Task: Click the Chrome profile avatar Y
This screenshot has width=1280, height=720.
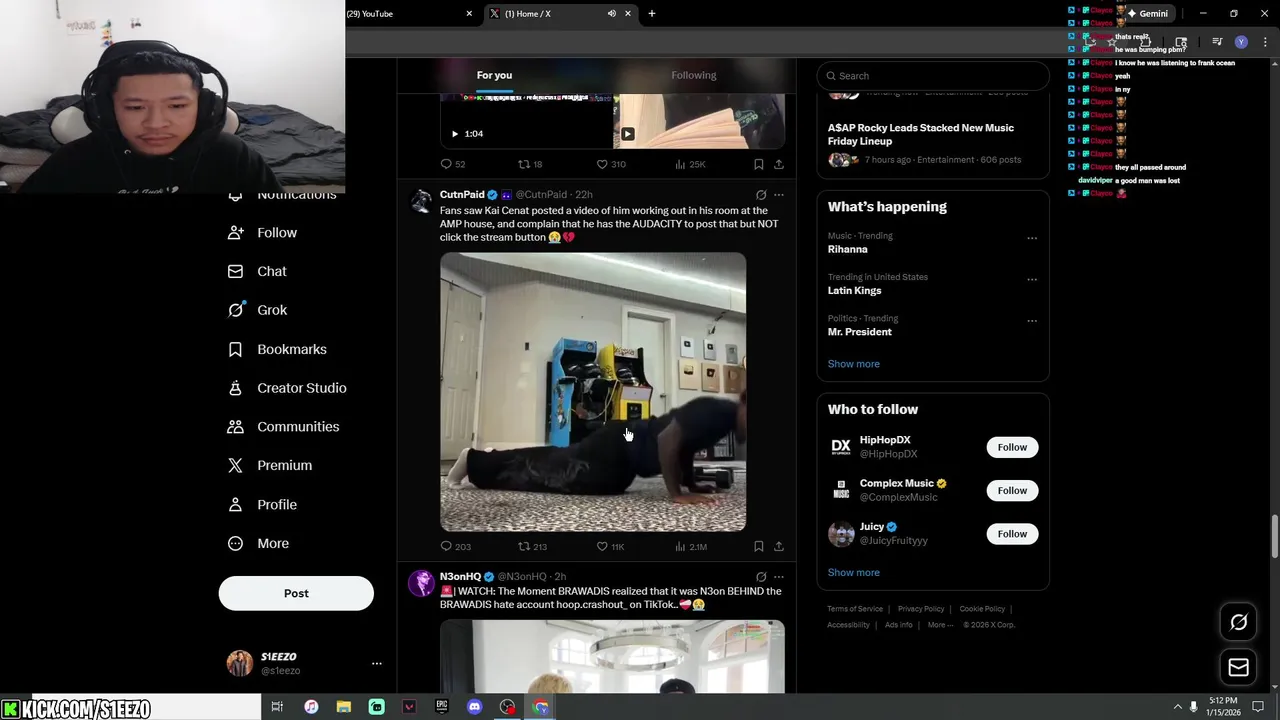Action: (x=1241, y=42)
